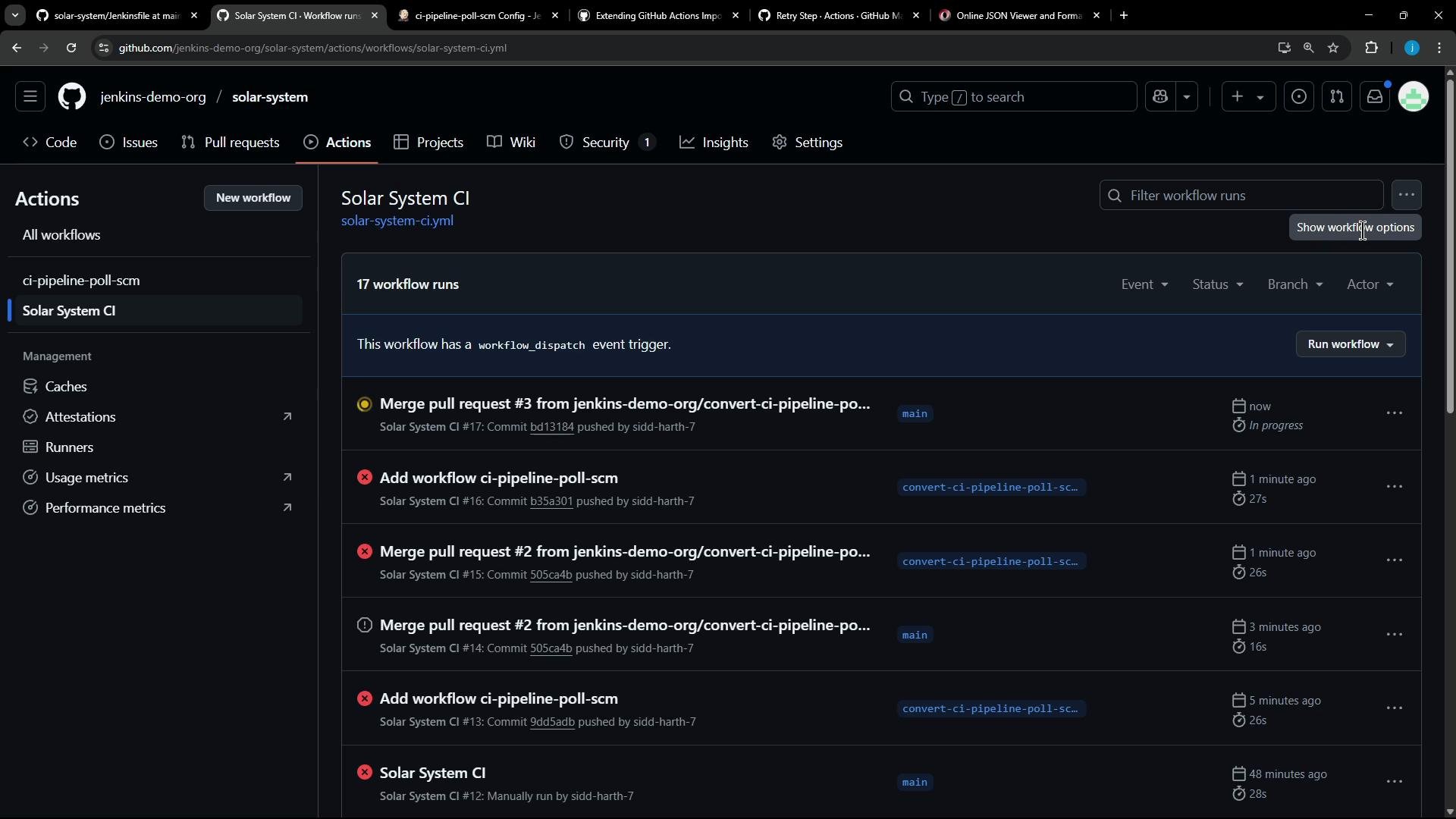The image size is (1456, 819).
Task: Bookmark this page with star icon
Action: click(x=1333, y=48)
